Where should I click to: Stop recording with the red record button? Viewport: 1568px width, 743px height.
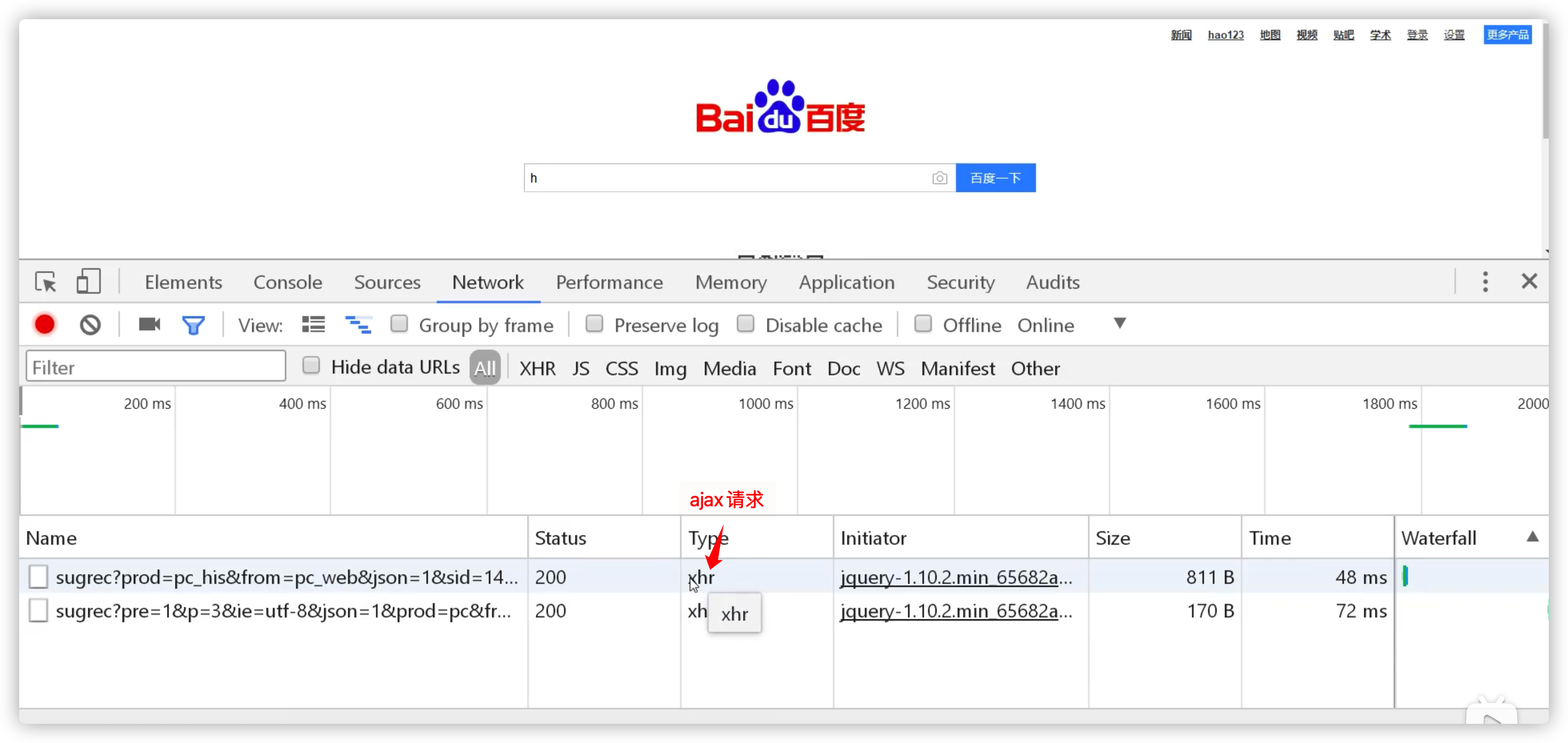pyautogui.click(x=44, y=325)
